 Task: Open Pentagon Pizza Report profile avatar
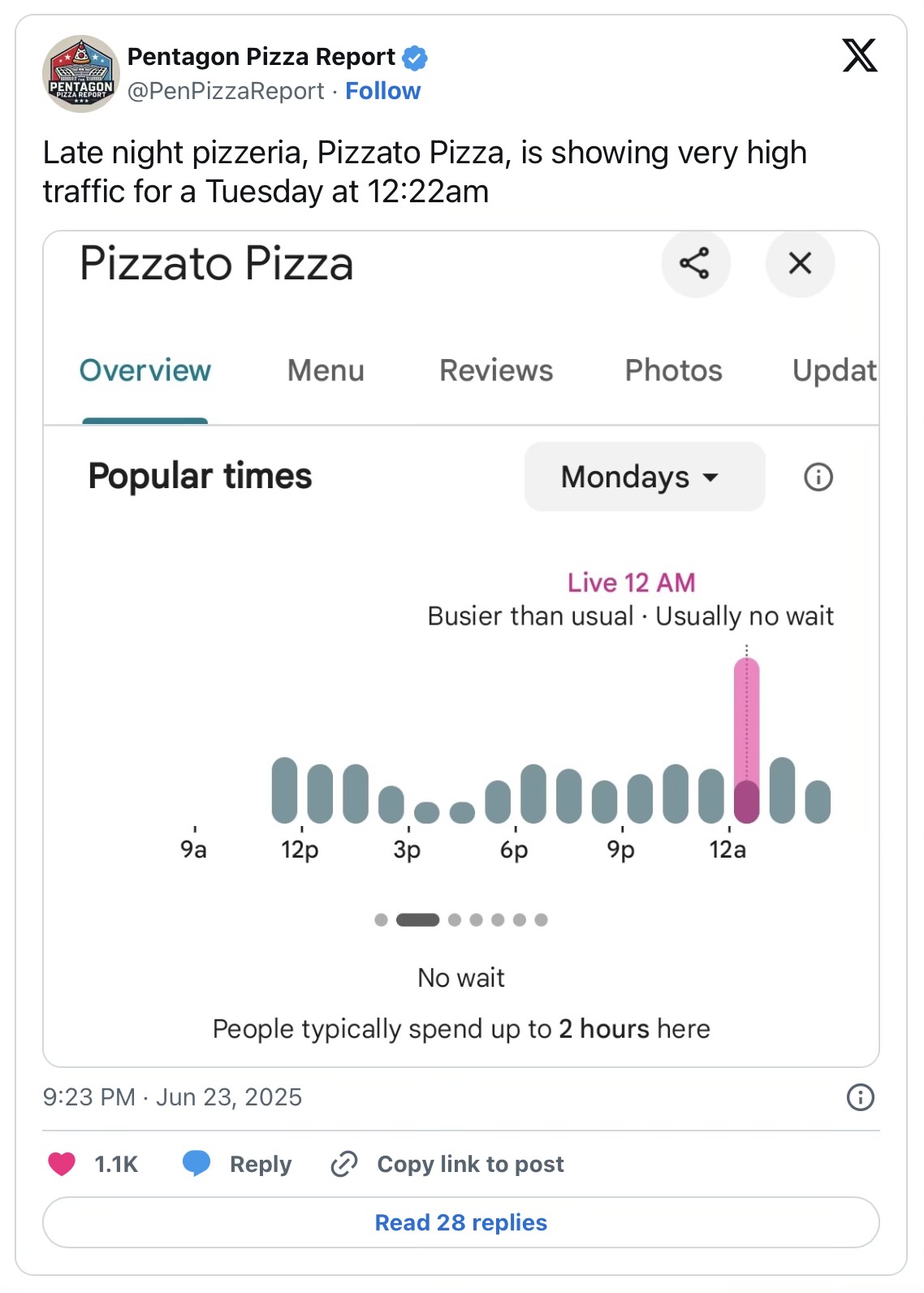click(81, 74)
